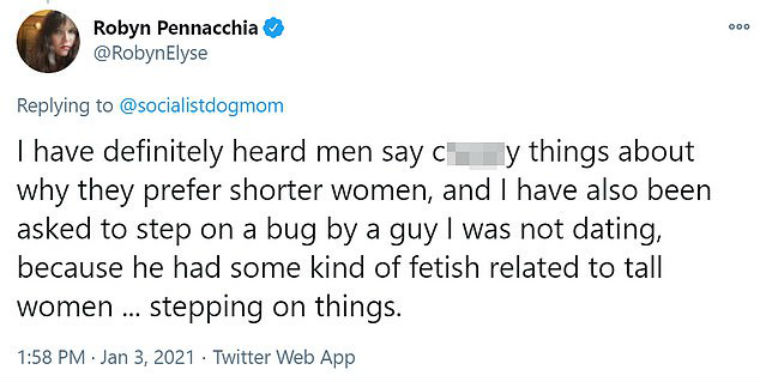The height and width of the screenshot is (382, 760).
Task: Click the tweet's first line 'I have definitely heard'
Action: tap(161, 152)
